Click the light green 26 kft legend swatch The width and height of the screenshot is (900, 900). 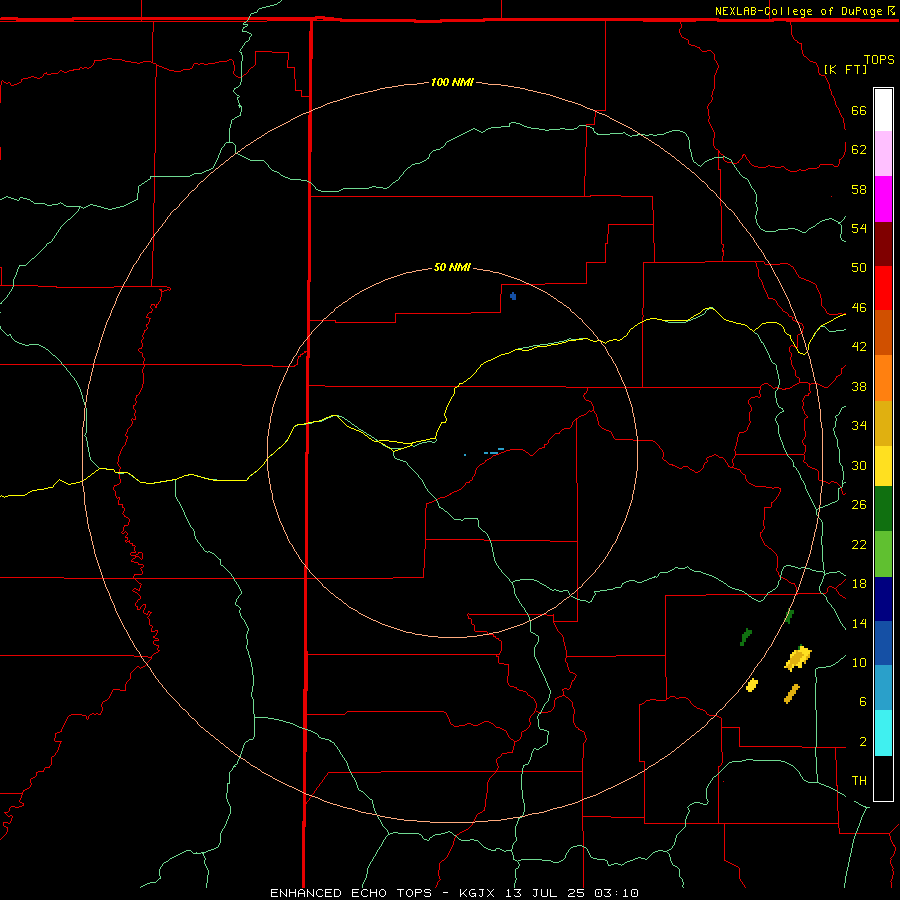tap(883, 554)
